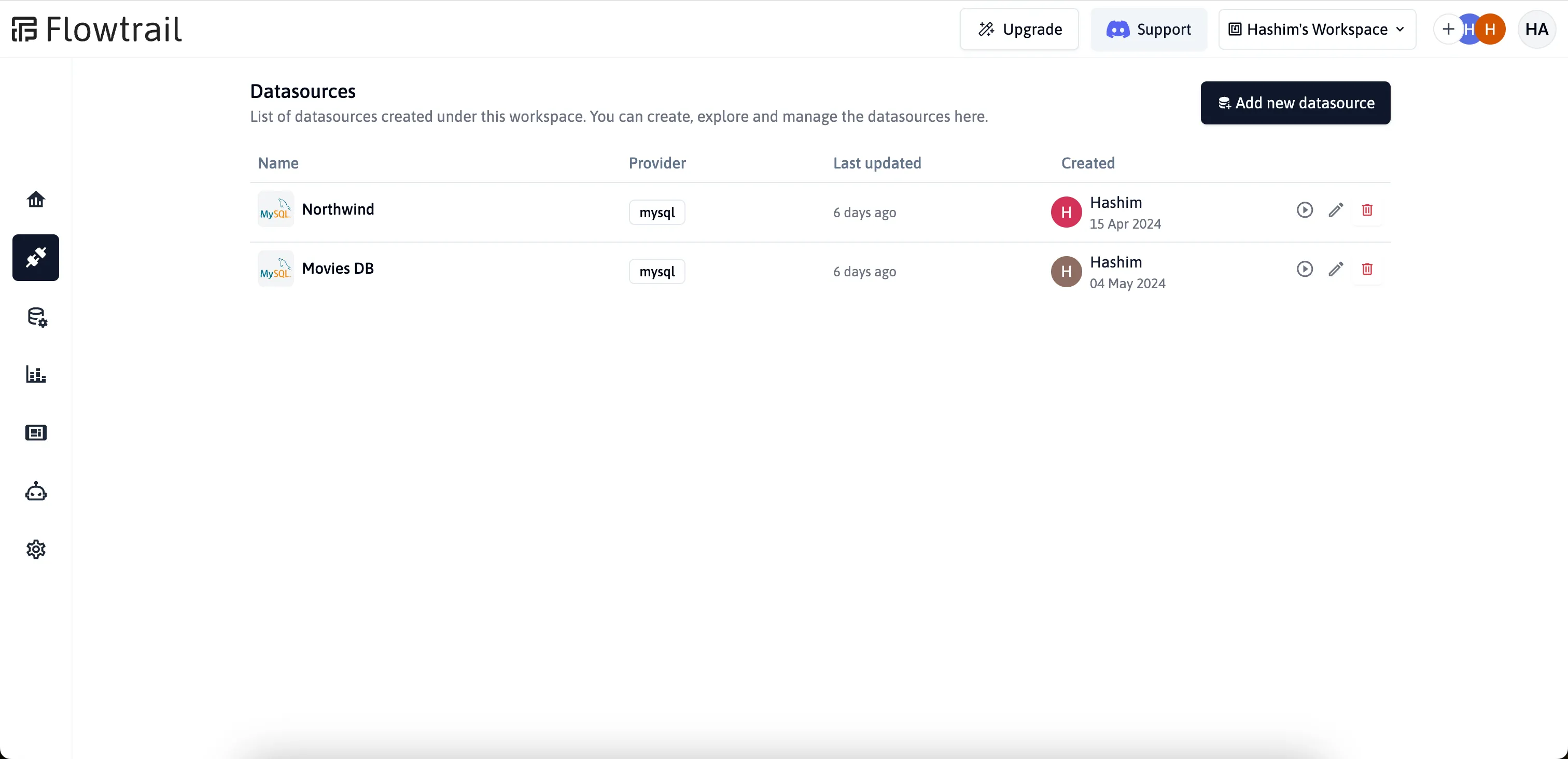Click the mysql badge in Movies DB row
Image resolution: width=1568 pixels, height=759 pixels.
[x=657, y=272]
